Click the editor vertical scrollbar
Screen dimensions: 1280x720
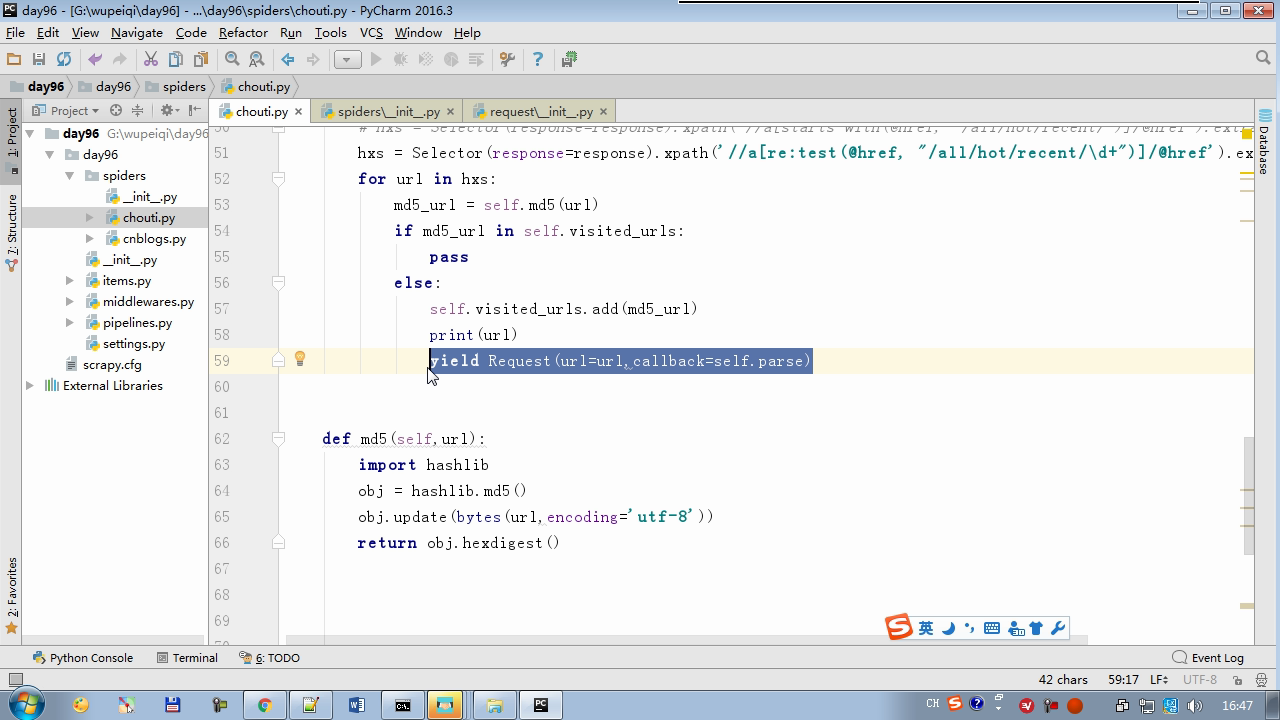coord(1248,495)
